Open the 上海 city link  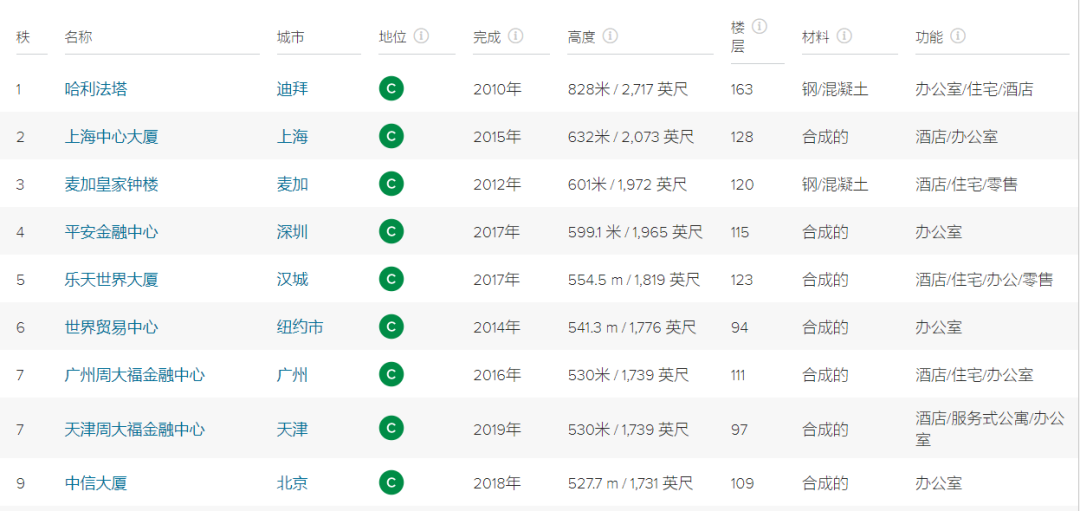[x=292, y=136]
